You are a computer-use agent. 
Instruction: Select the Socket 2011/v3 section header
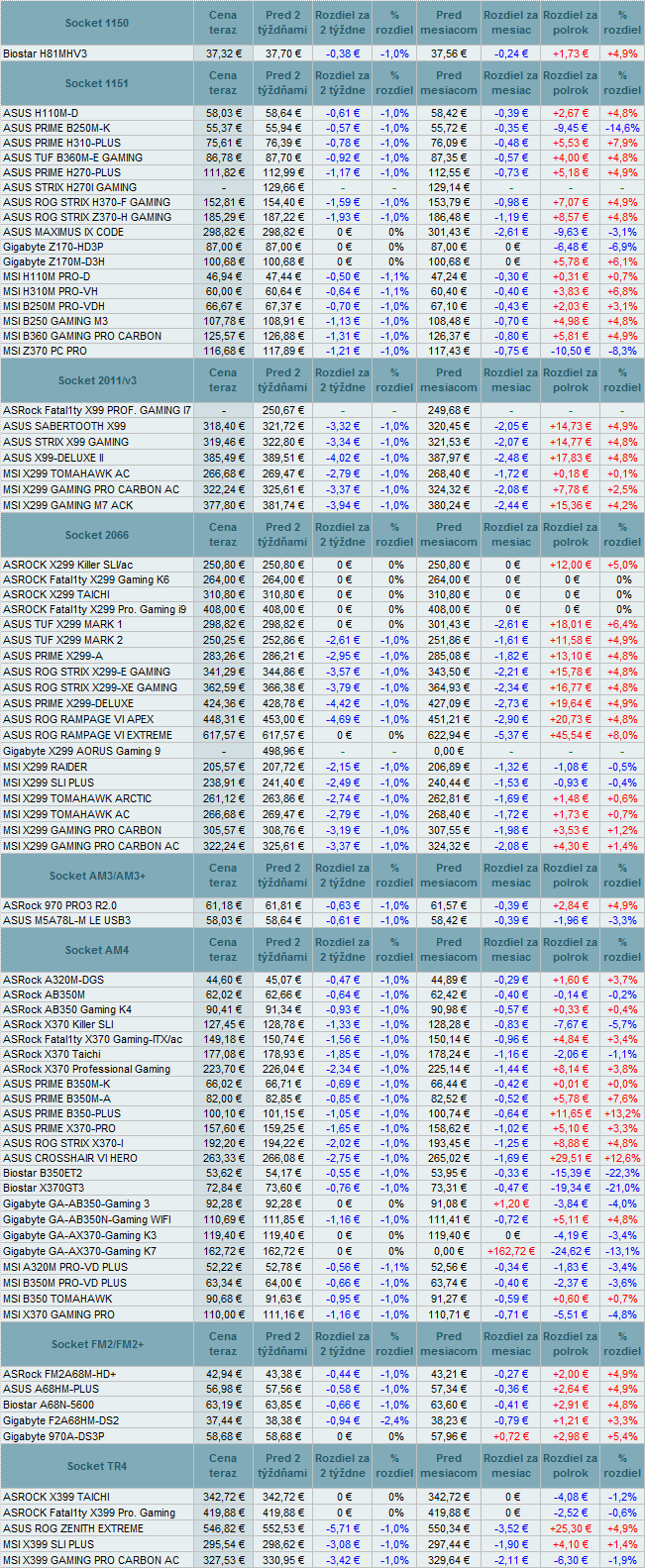(97, 380)
